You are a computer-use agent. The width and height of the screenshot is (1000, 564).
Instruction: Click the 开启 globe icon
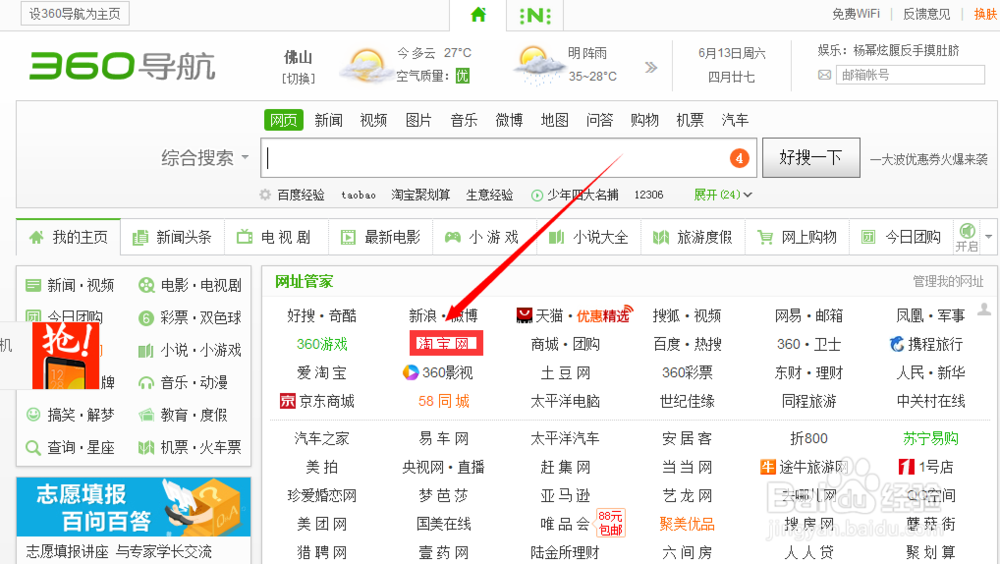(x=967, y=230)
